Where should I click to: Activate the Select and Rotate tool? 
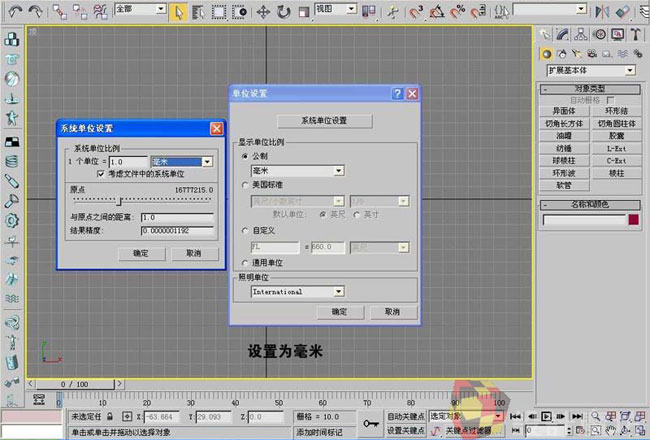point(283,12)
